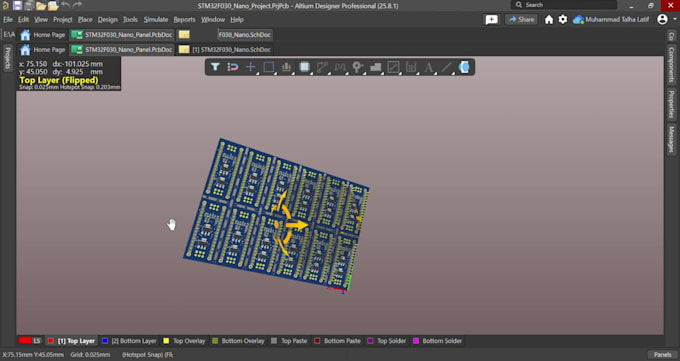The width and height of the screenshot is (680, 361).
Task: Activate the interactive routing tool
Action: tap(322, 67)
